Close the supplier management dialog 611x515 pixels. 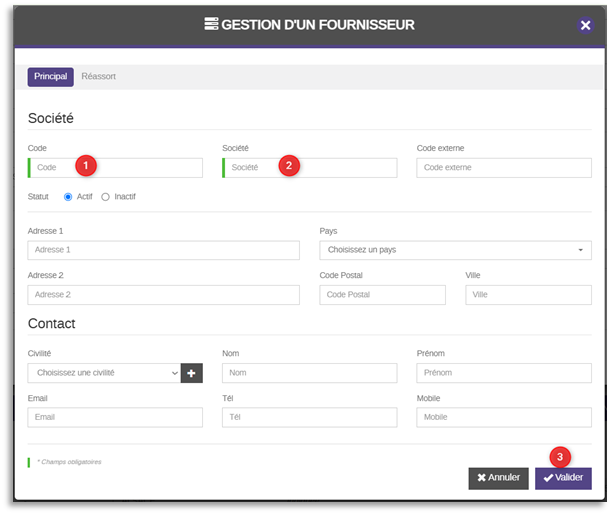586,25
